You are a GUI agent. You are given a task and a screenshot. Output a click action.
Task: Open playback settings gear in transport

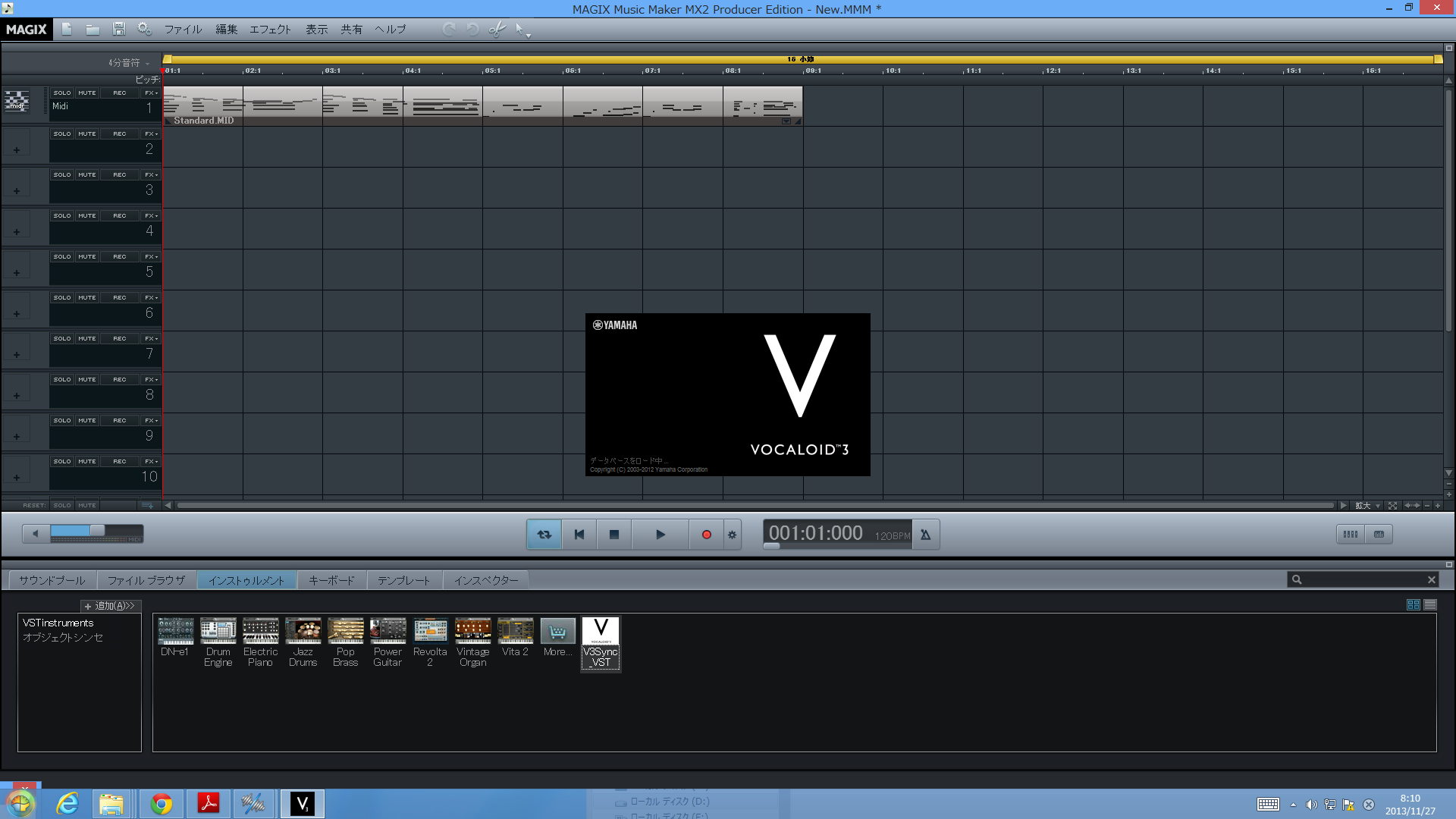pos(732,535)
